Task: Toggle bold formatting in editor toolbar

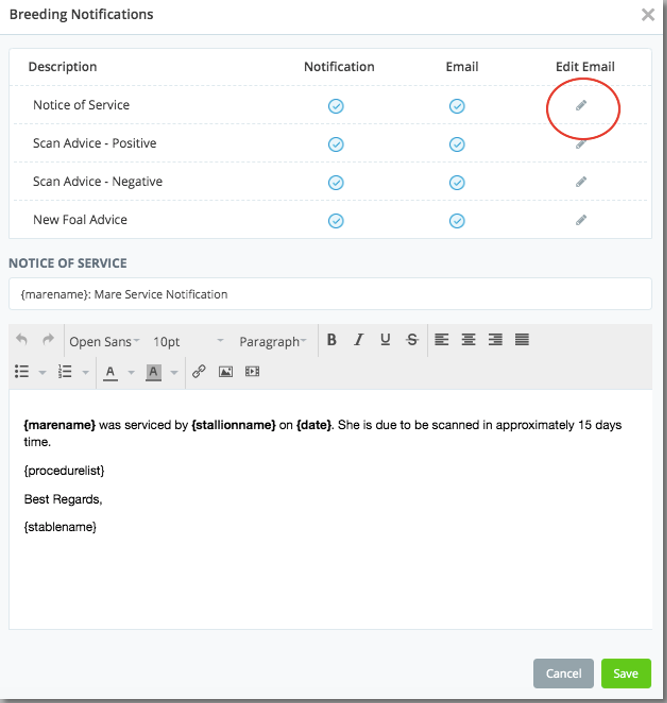Action: [x=332, y=340]
